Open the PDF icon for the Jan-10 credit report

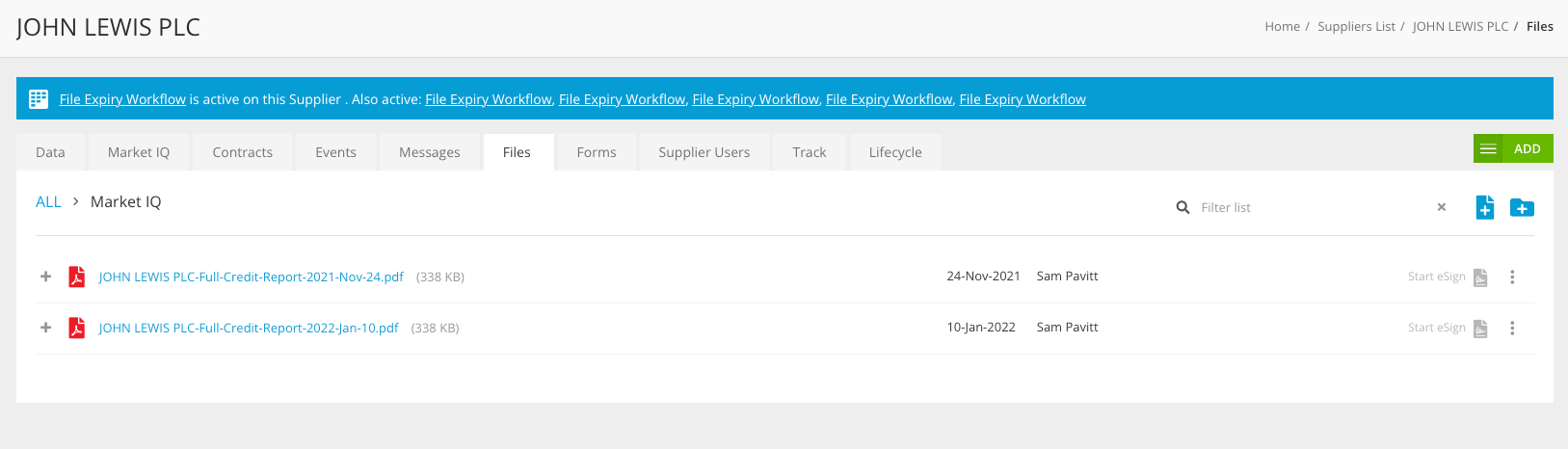coord(77,328)
